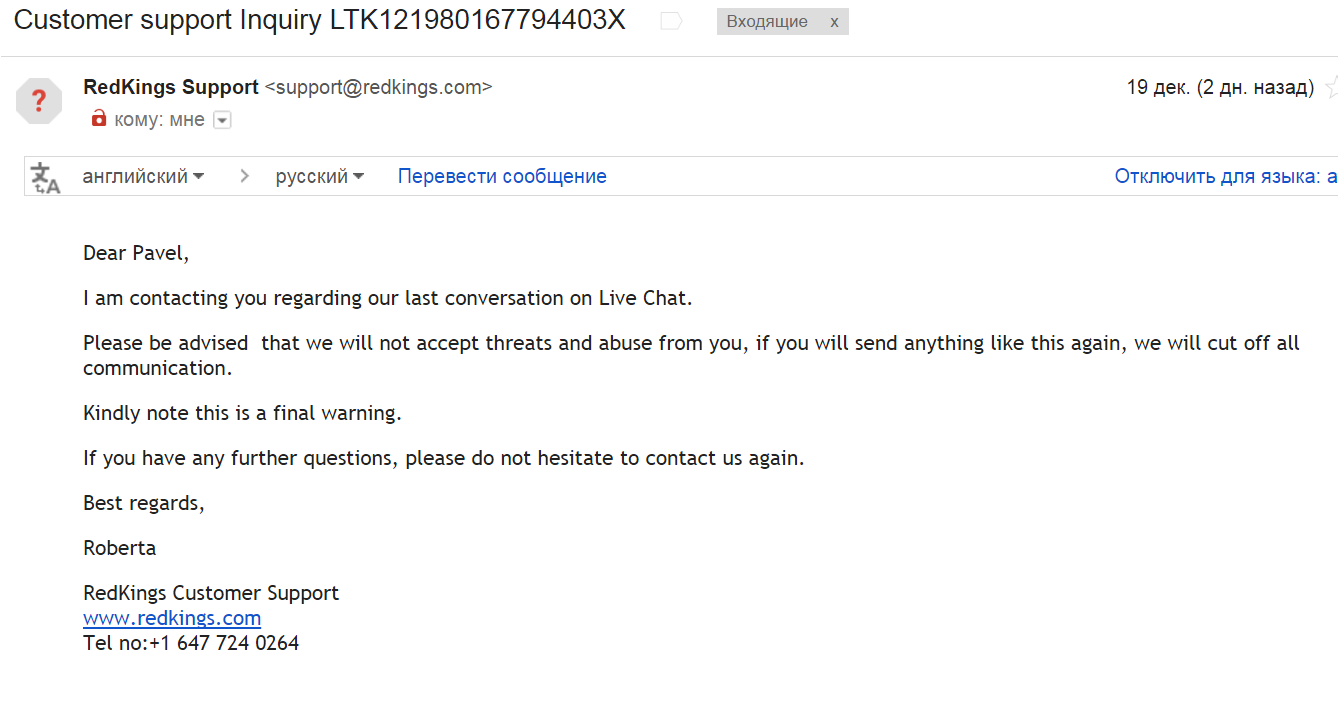Expand details arrow next to кому: мне
The height and width of the screenshot is (706, 1338).
[223, 120]
